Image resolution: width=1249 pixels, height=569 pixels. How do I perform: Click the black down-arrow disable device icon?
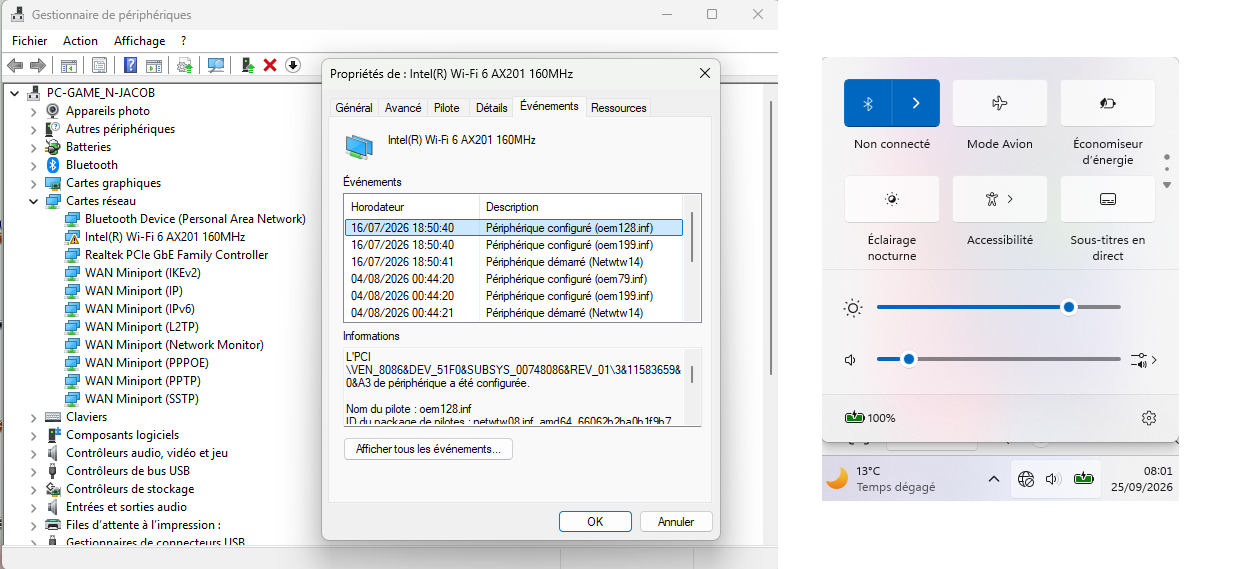pyautogui.click(x=293, y=65)
